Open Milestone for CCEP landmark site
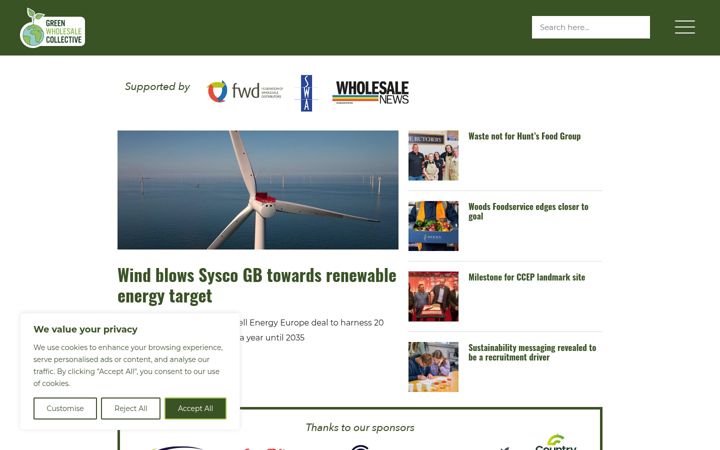This screenshot has width=720, height=450. tap(527, 277)
